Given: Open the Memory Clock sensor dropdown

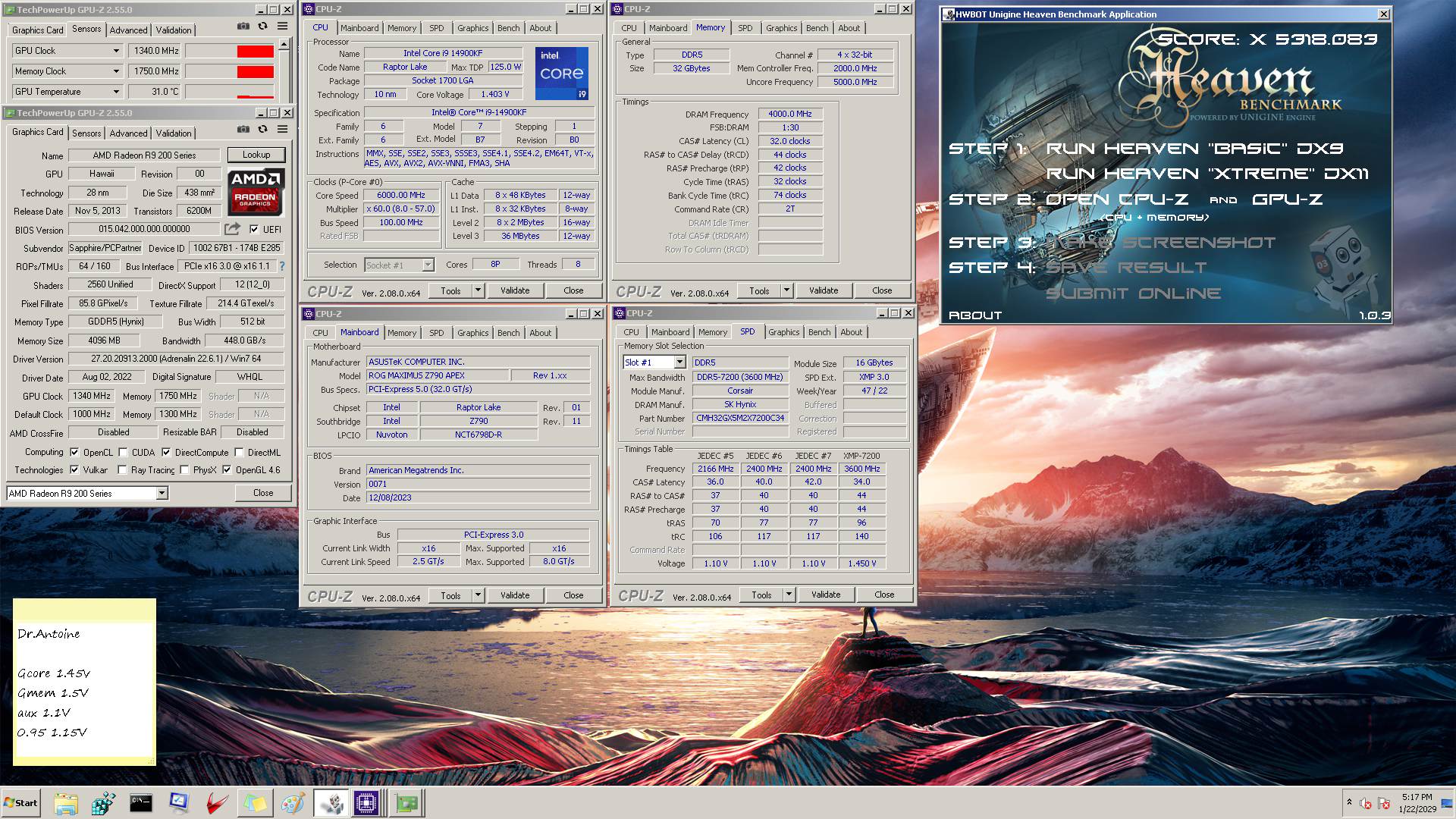Looking at the screenshot, I should click(x=116, y=71).
